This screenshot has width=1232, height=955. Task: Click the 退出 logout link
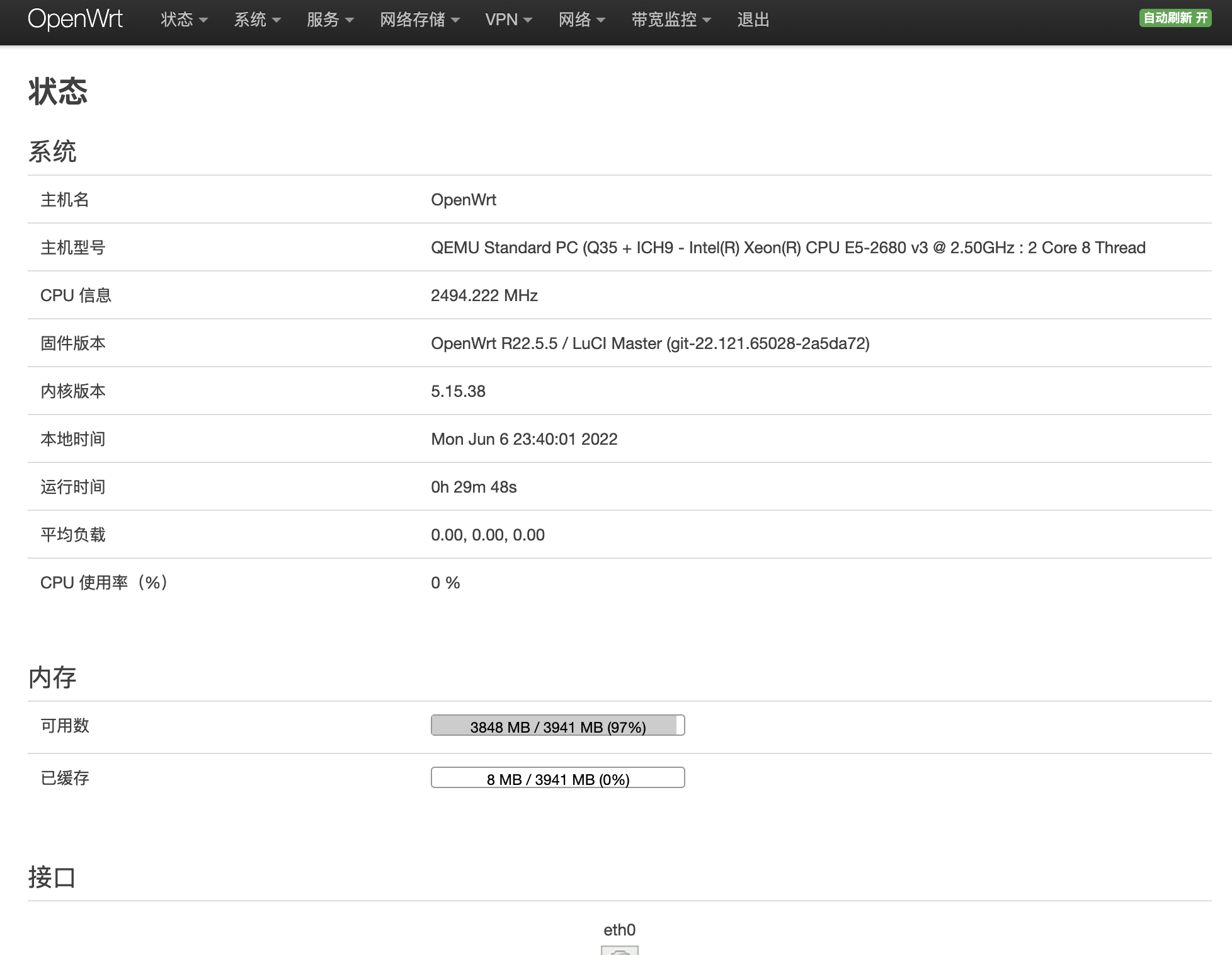tap(753, 20)
